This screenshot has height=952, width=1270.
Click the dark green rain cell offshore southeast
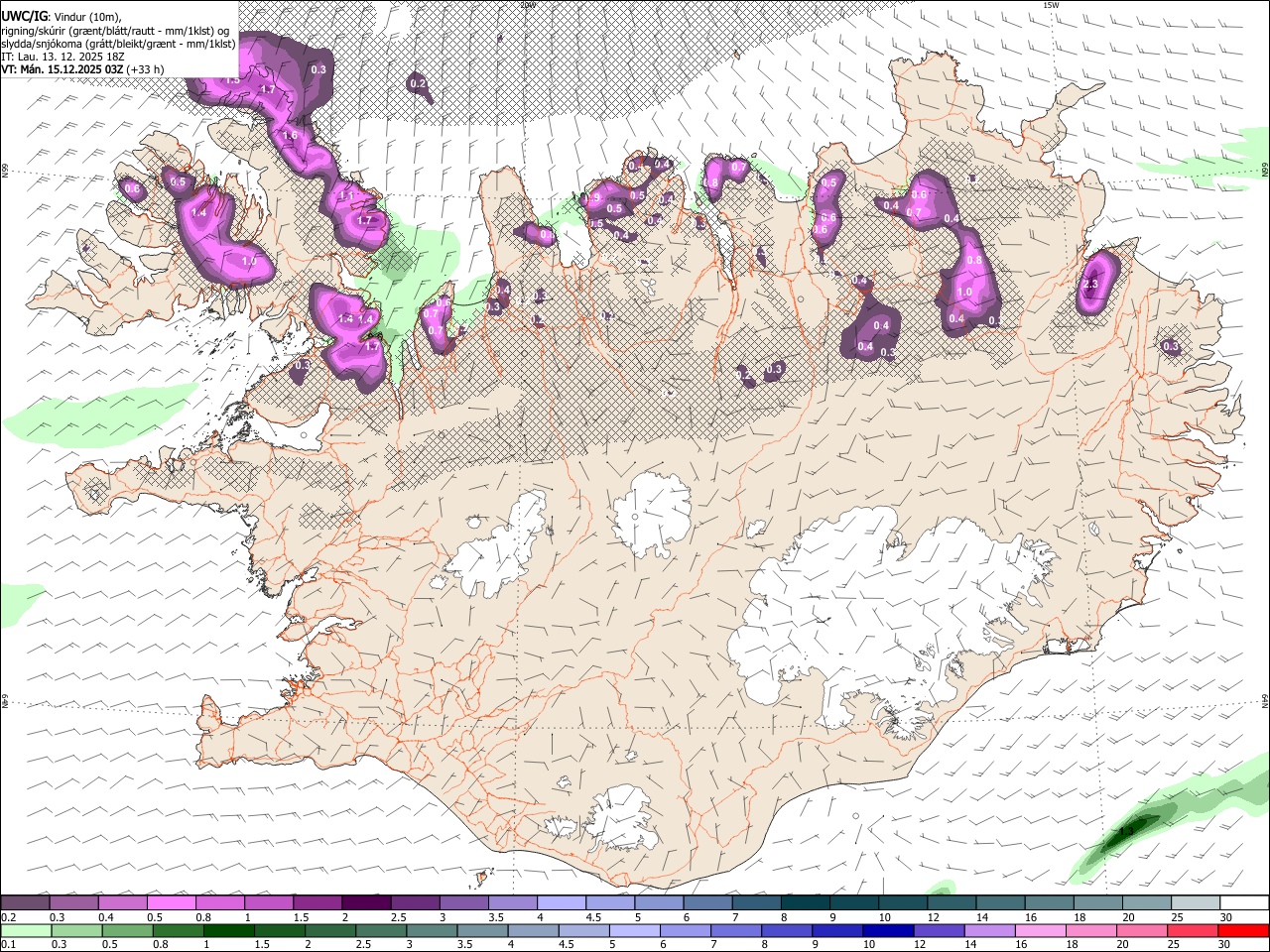(1129, 831)
